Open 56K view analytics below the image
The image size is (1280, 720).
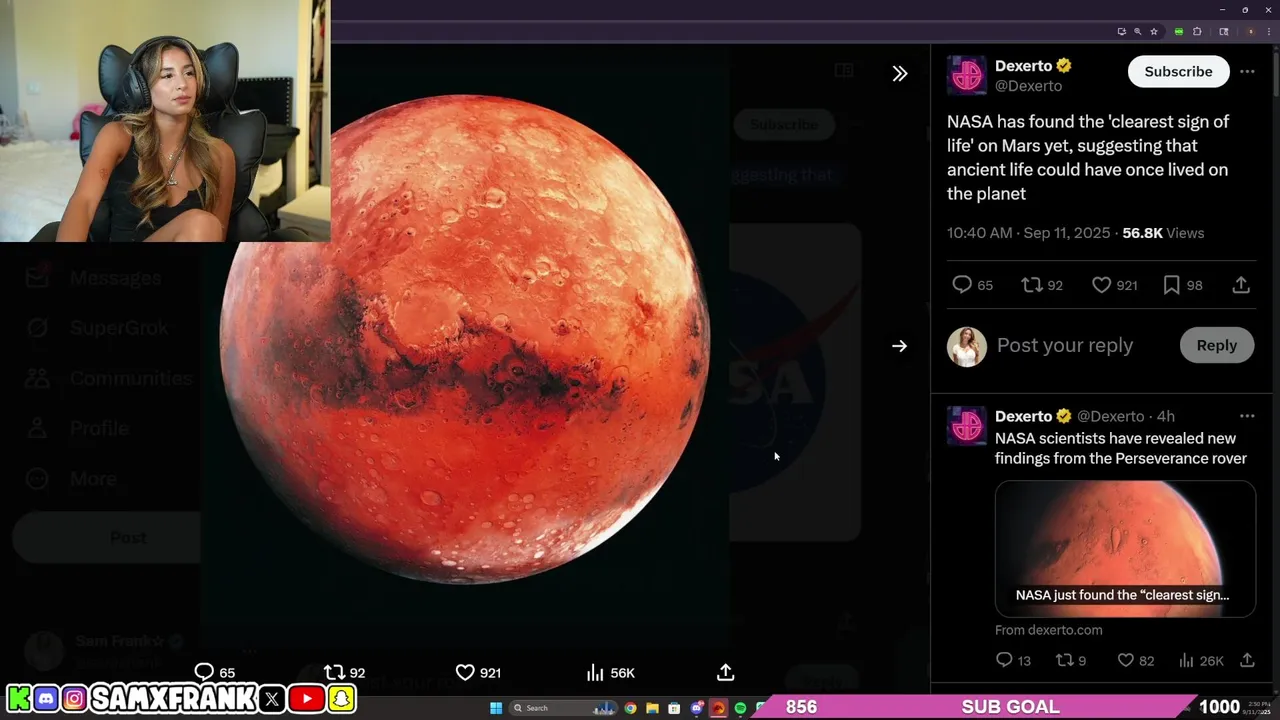[x=595, y=672]
